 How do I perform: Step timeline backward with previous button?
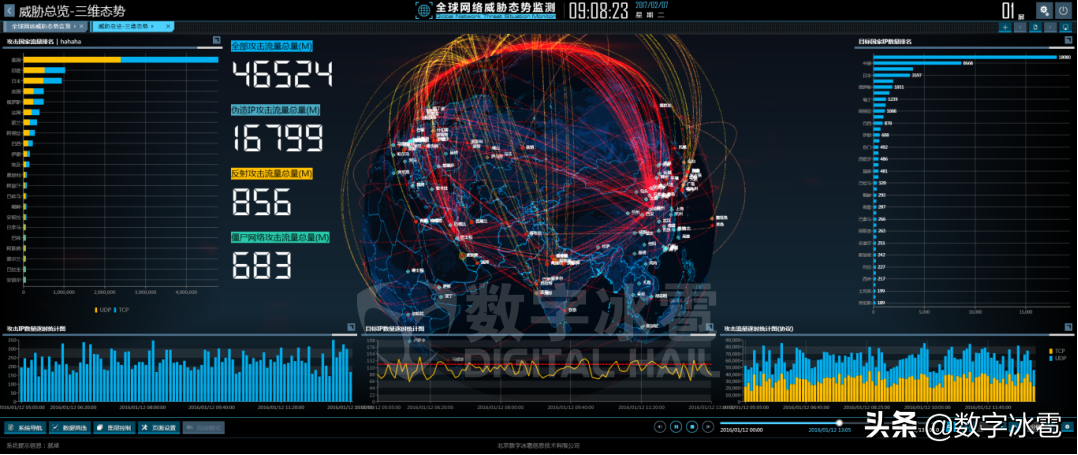tap(660, 427)
